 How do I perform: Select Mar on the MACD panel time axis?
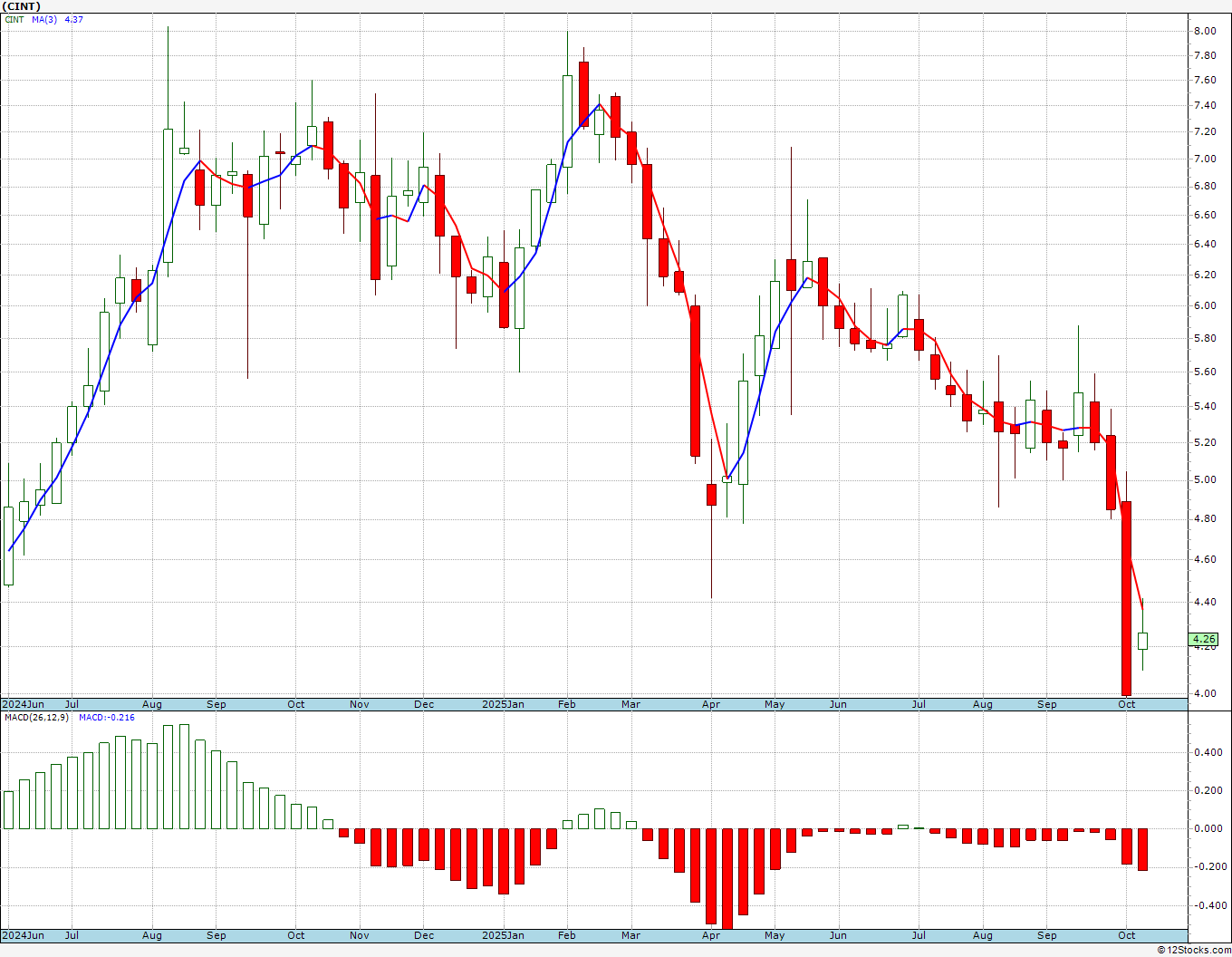(630, 935)
